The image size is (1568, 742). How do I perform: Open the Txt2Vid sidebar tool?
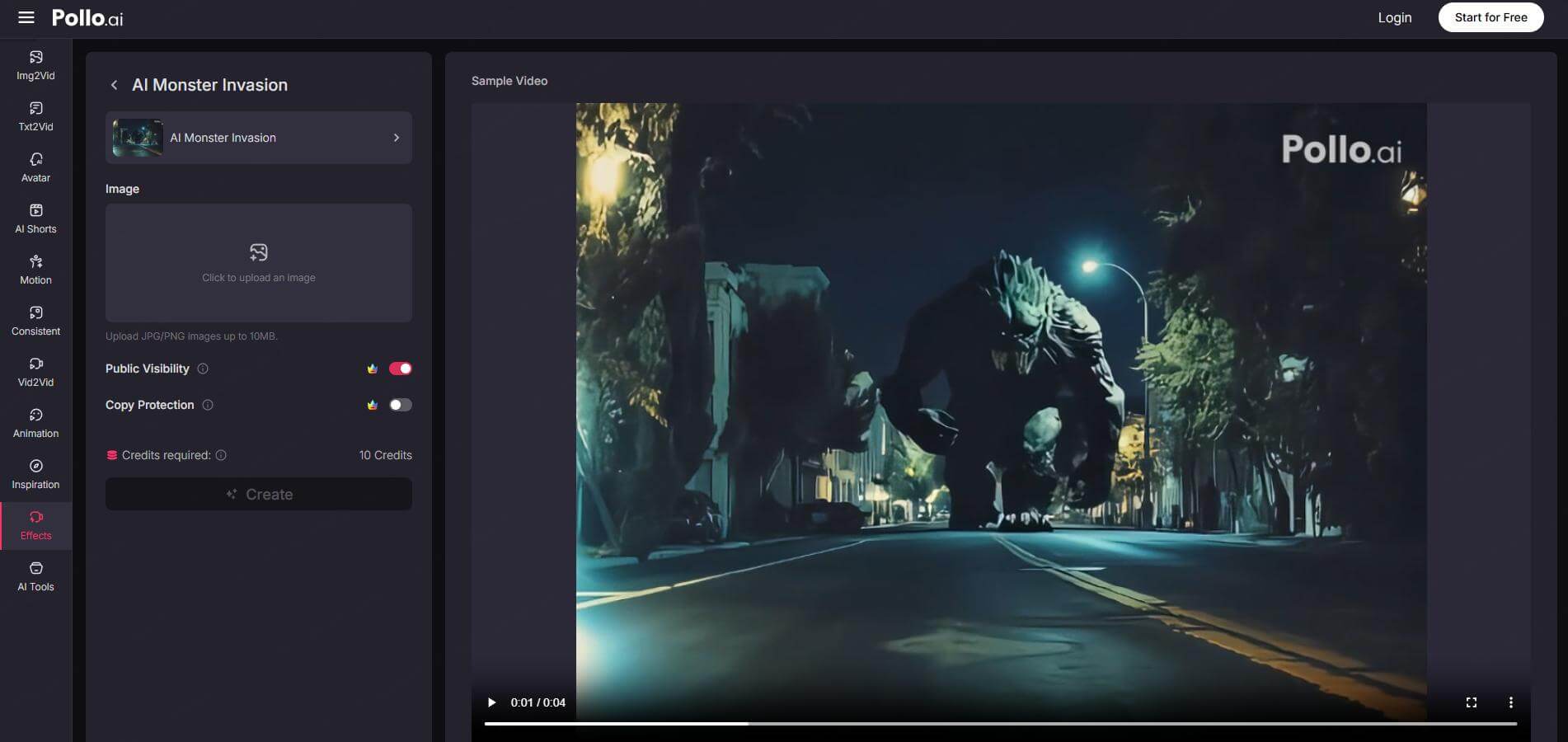35,116
